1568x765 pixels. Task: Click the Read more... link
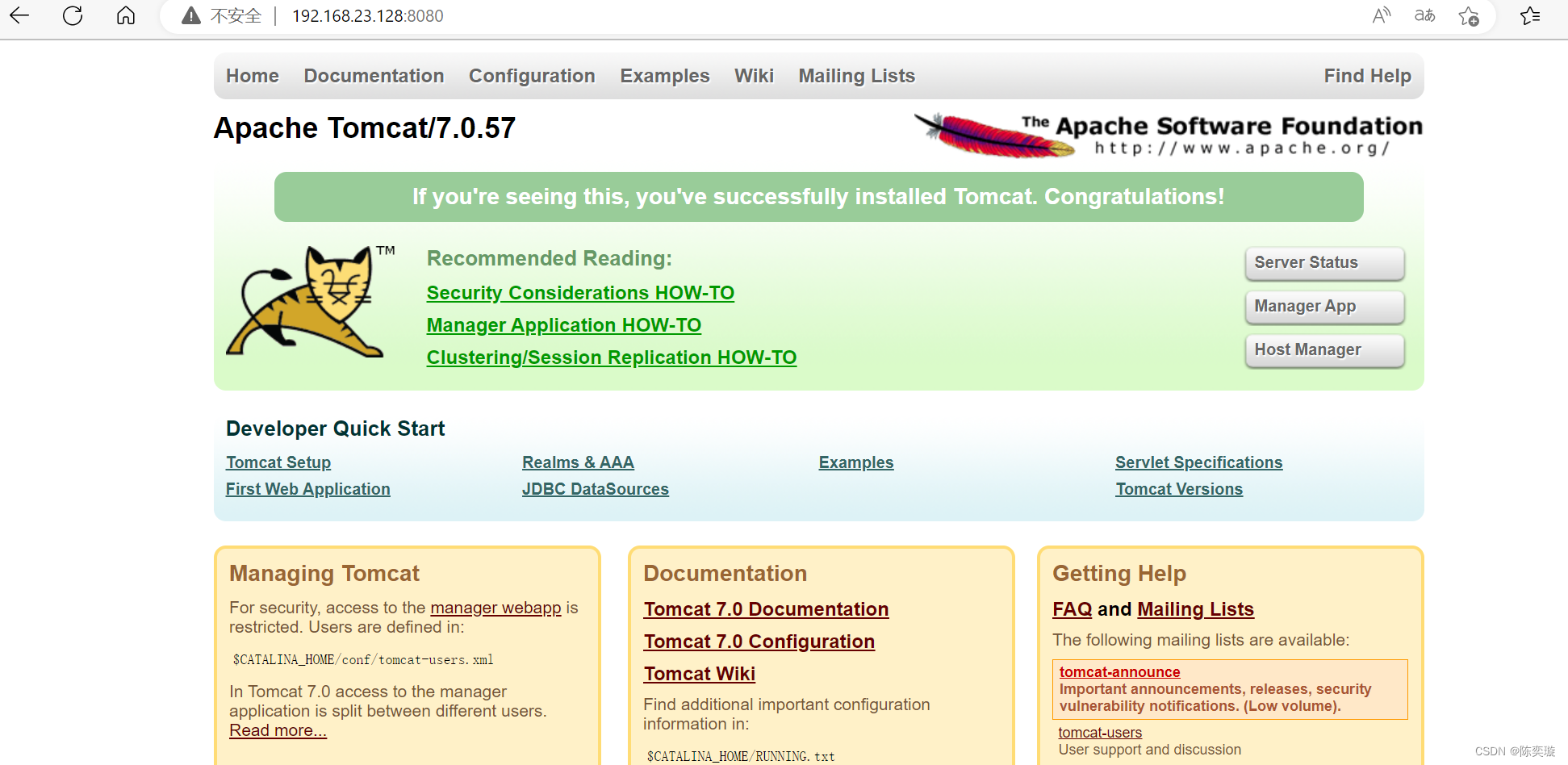[x=278, y=730]
